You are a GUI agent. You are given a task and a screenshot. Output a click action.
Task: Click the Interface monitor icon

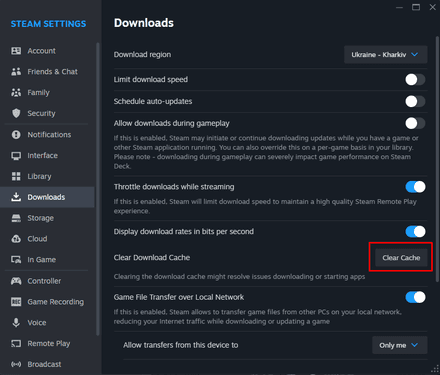pyautogui.click(x=16, y=156)
